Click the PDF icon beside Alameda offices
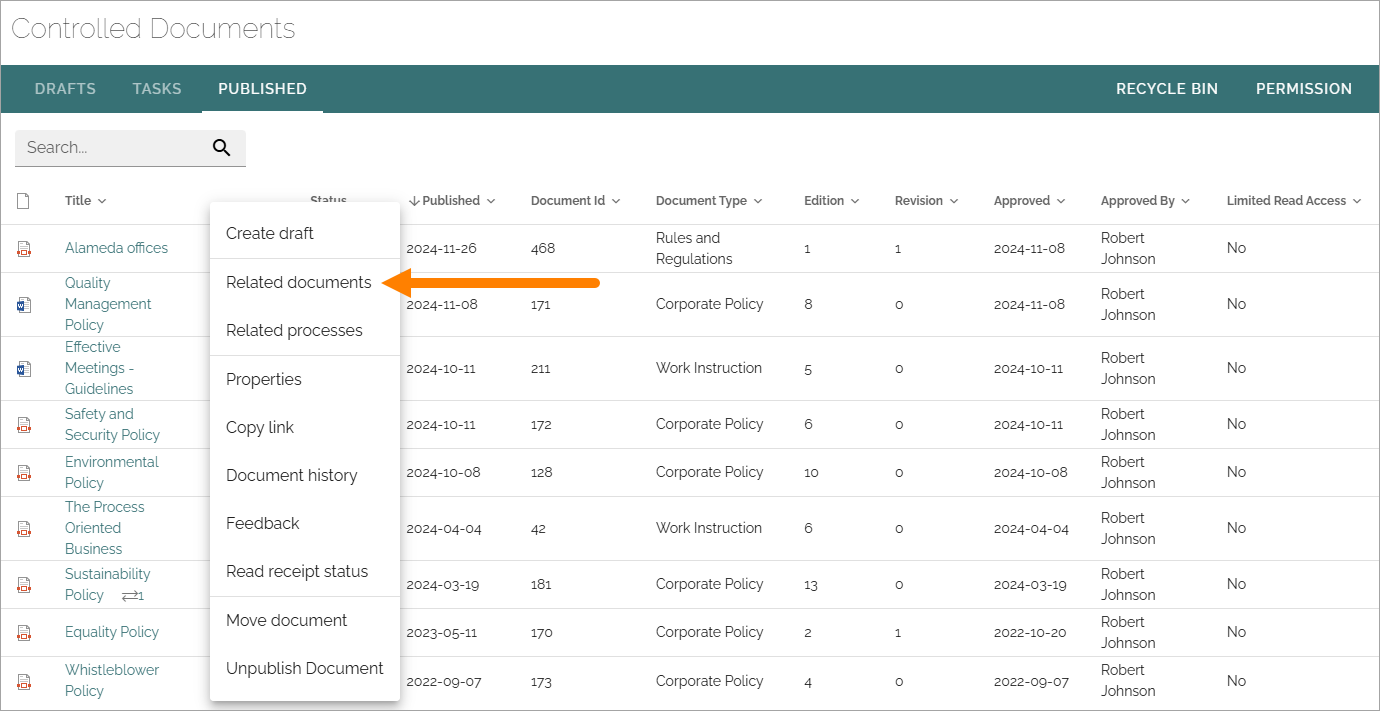The image size is (1380, 711). coord(24,249)
